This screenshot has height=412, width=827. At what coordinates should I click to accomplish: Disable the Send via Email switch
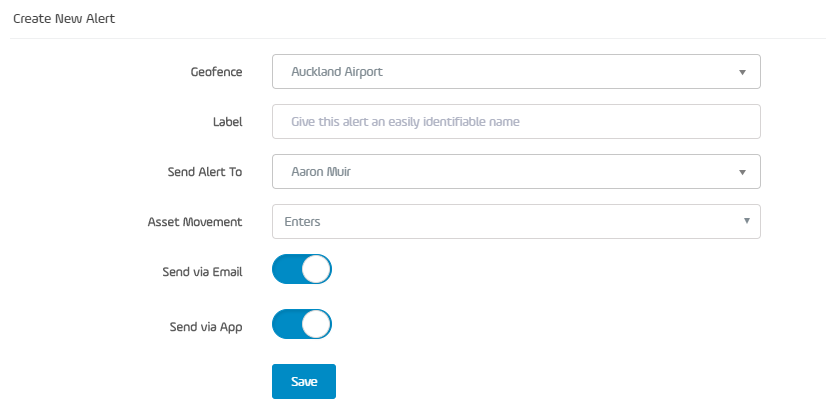coord(302,269)
